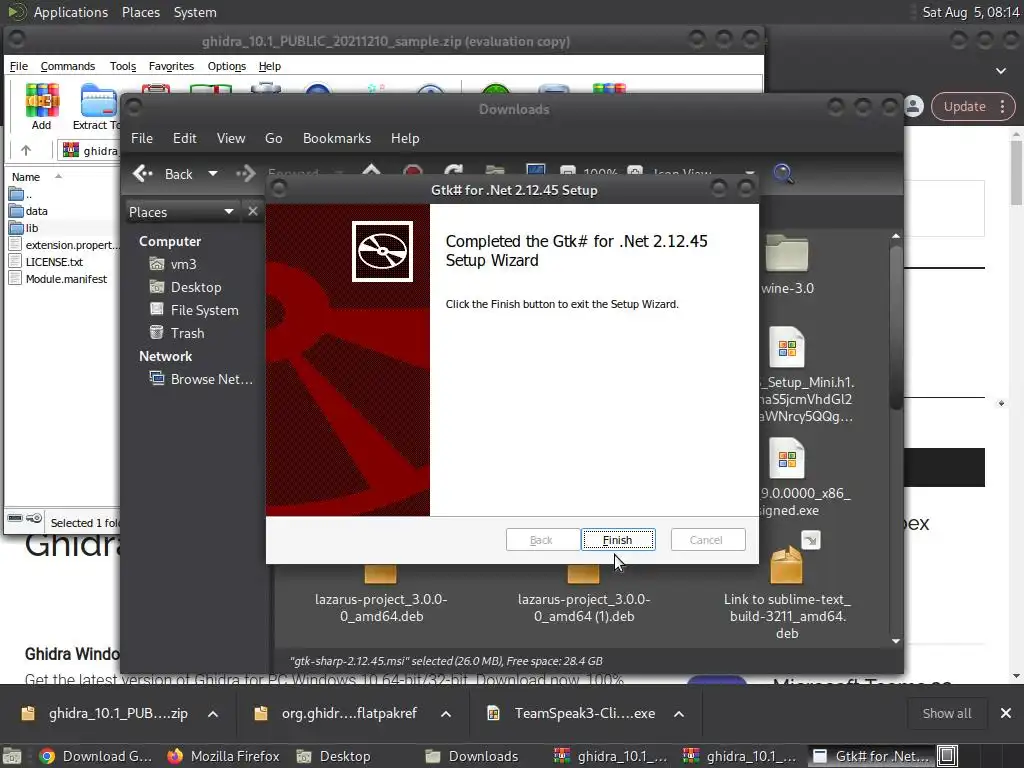Viewport: 1024px width, 768px height.
Task: Open Chrome three-dot menu beside Update
Action: (x=1002, y=106)
